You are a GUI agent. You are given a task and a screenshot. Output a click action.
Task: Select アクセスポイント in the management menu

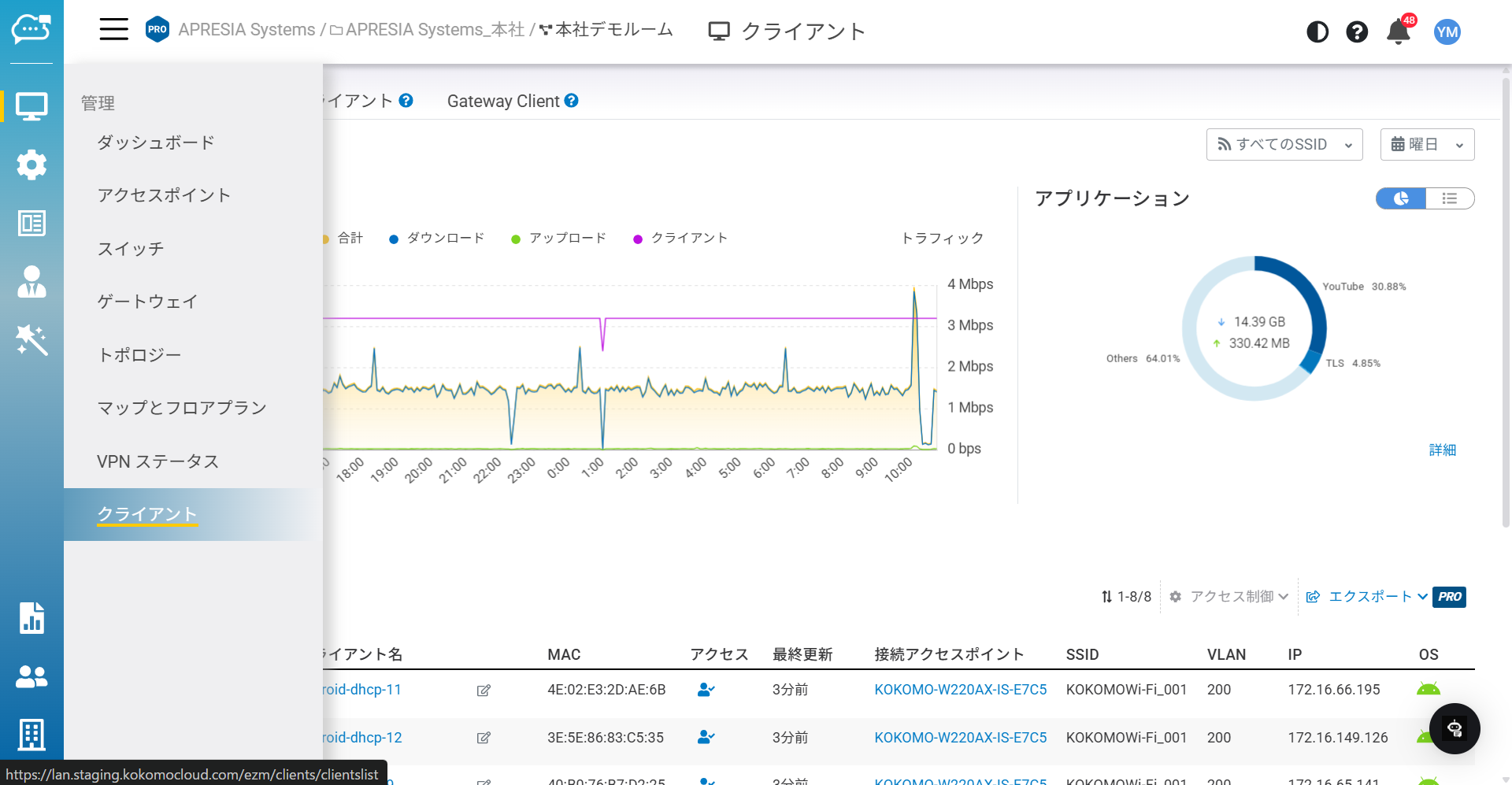click(x=164, y=195)
